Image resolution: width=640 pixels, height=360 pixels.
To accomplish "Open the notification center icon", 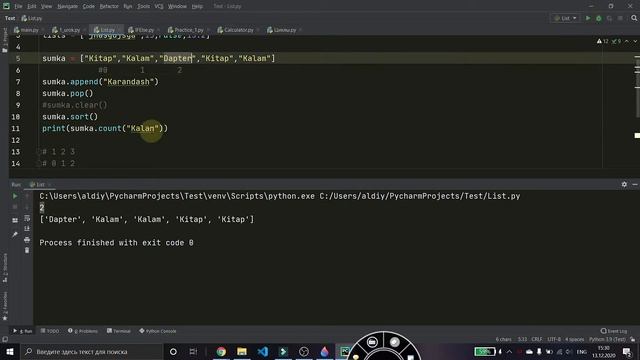I will click(x=627, y=351).
